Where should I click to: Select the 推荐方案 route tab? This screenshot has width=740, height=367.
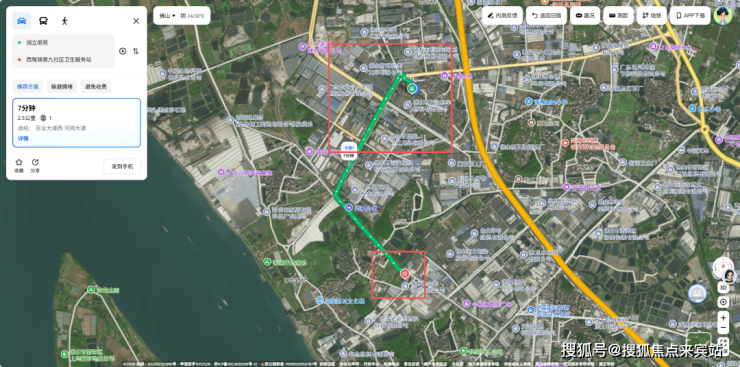click(28, 86)
